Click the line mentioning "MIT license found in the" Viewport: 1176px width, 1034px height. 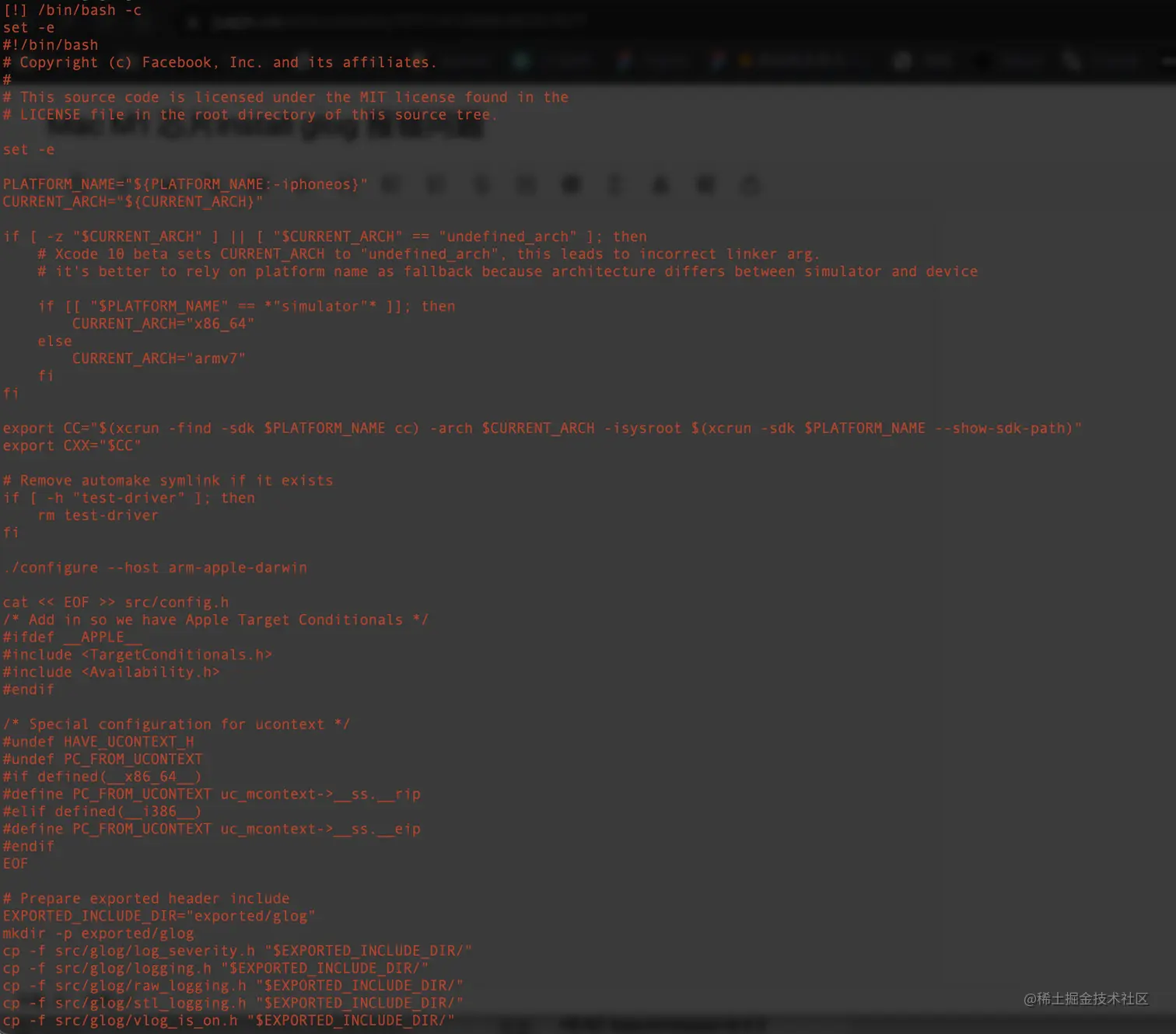285,97
